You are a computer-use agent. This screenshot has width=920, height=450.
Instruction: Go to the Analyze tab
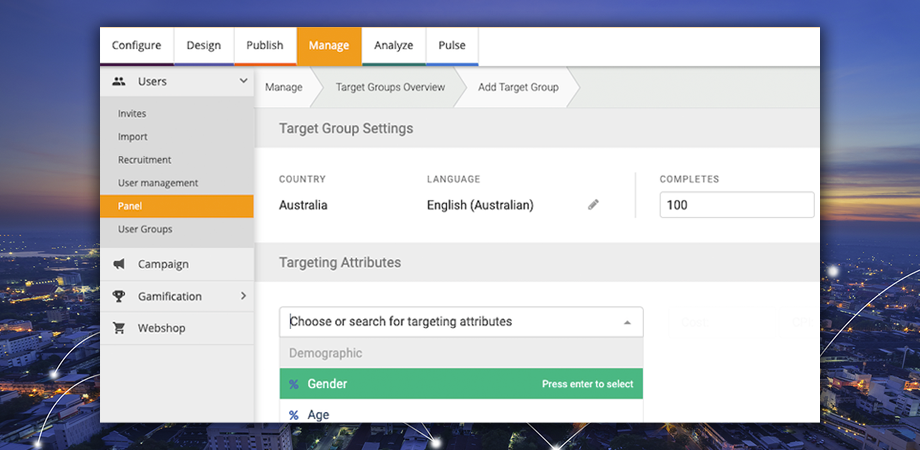tap(394, 46)
